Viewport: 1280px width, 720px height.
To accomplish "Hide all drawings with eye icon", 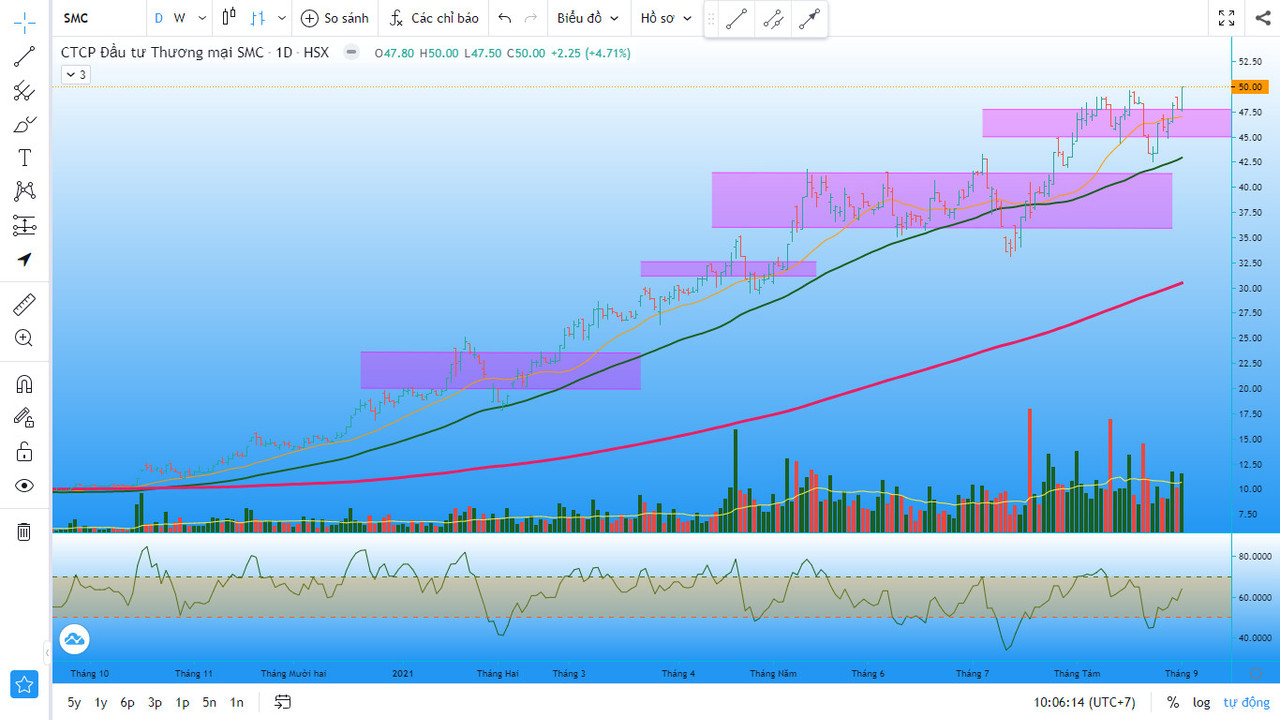I will click(x=24, y=486).
